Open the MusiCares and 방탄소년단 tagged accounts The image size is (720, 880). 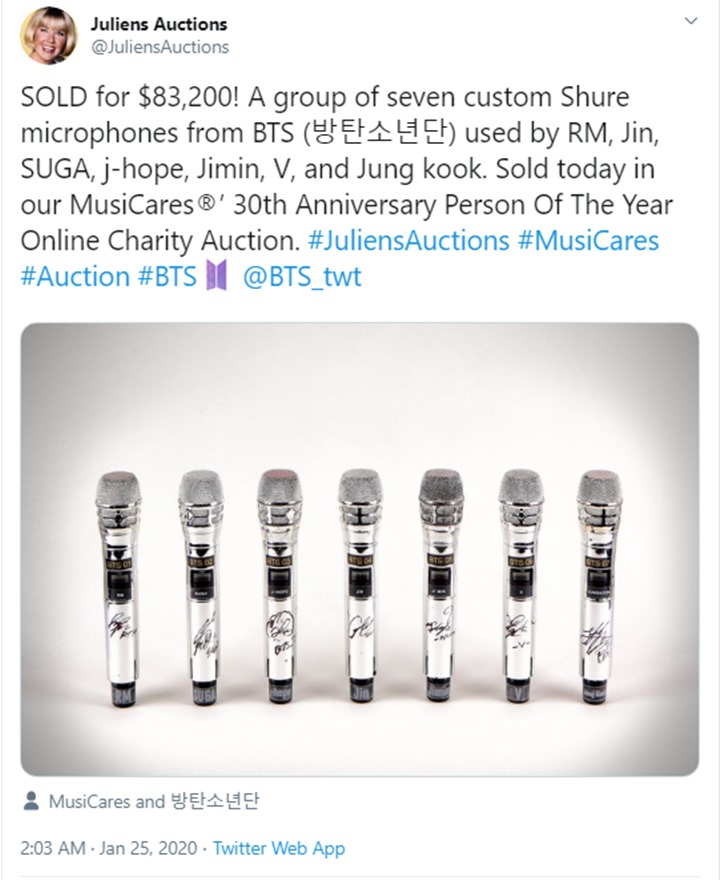154,801
